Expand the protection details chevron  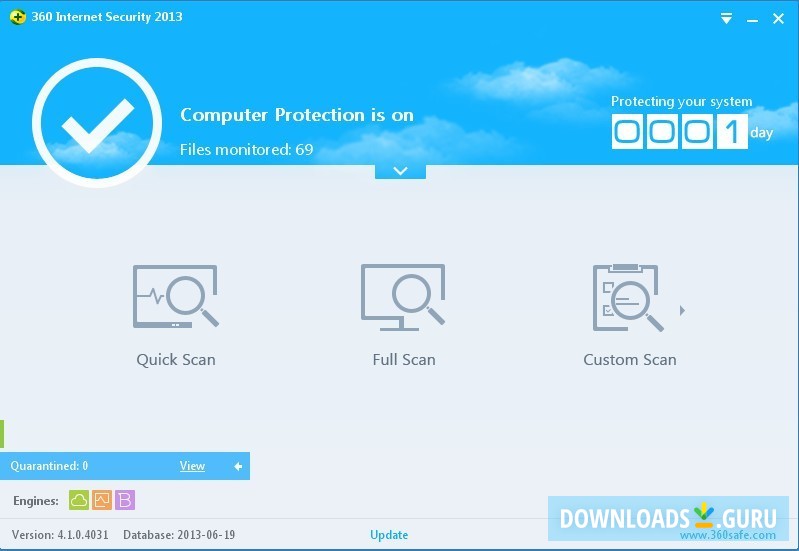(x=401, y=171)
